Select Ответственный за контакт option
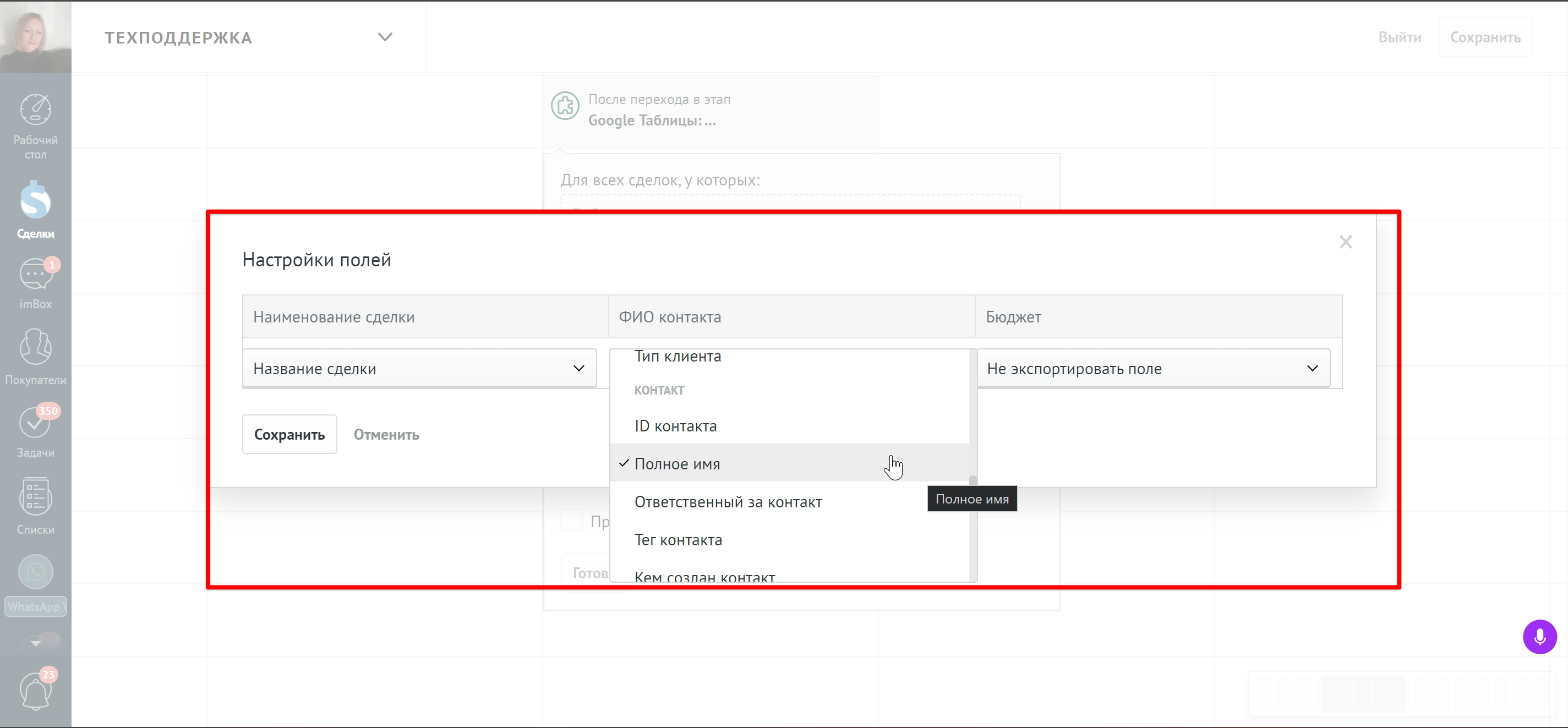Viewport: 1568px width, 728px height. coord(789,501)
